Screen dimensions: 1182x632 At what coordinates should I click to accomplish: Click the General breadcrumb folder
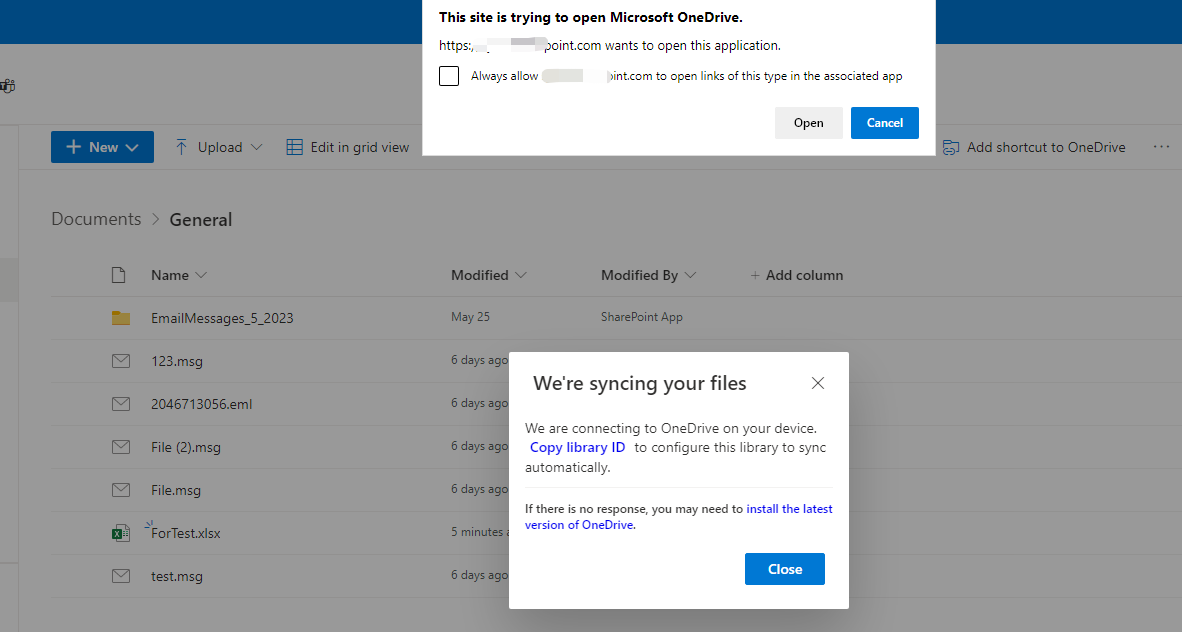[x=201, y=219]
